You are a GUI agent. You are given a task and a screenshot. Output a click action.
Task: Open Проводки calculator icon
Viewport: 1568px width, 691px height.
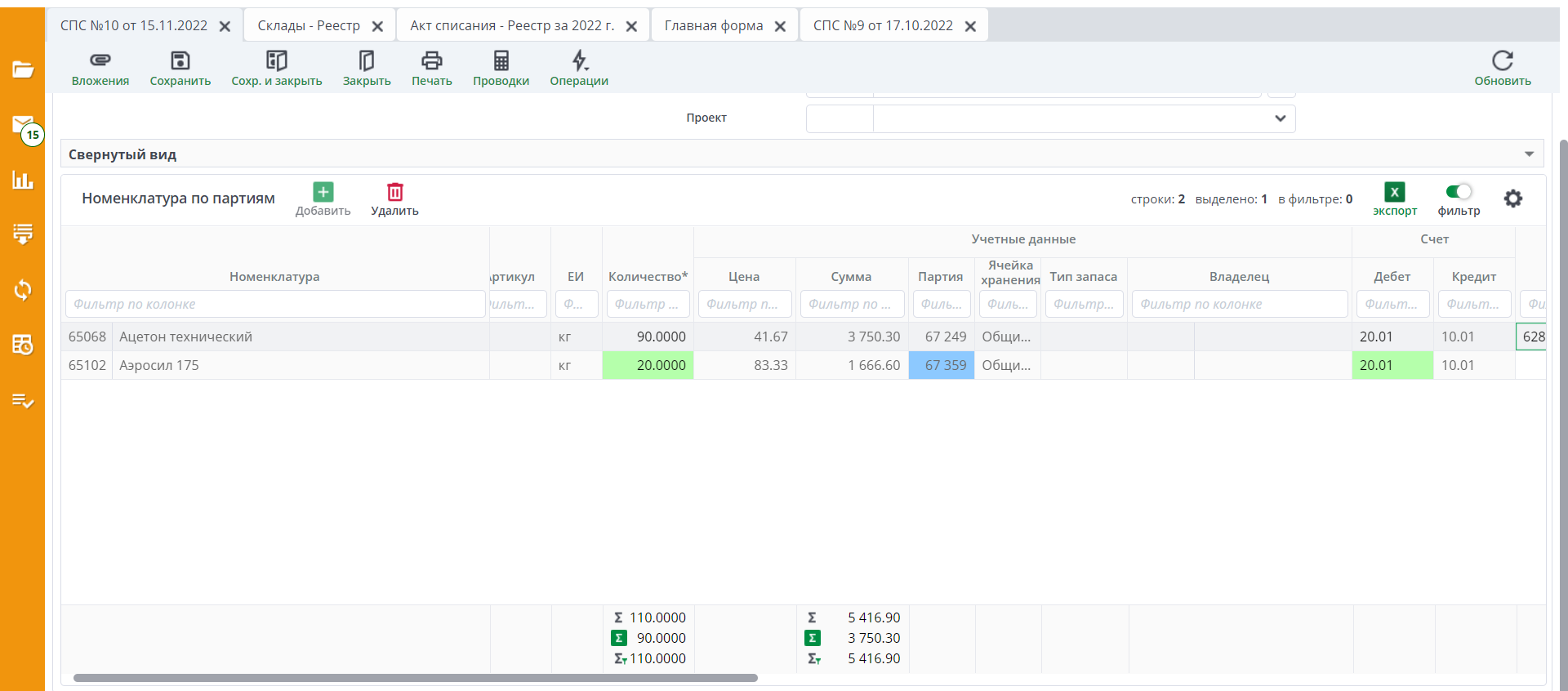coord(501,61)
